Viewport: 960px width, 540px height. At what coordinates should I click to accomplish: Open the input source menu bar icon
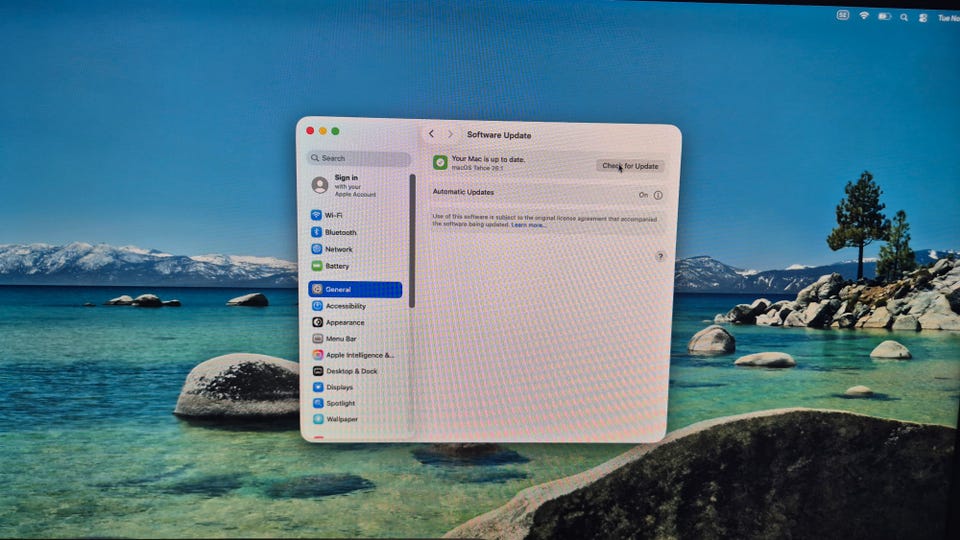[x=843, y=15]
